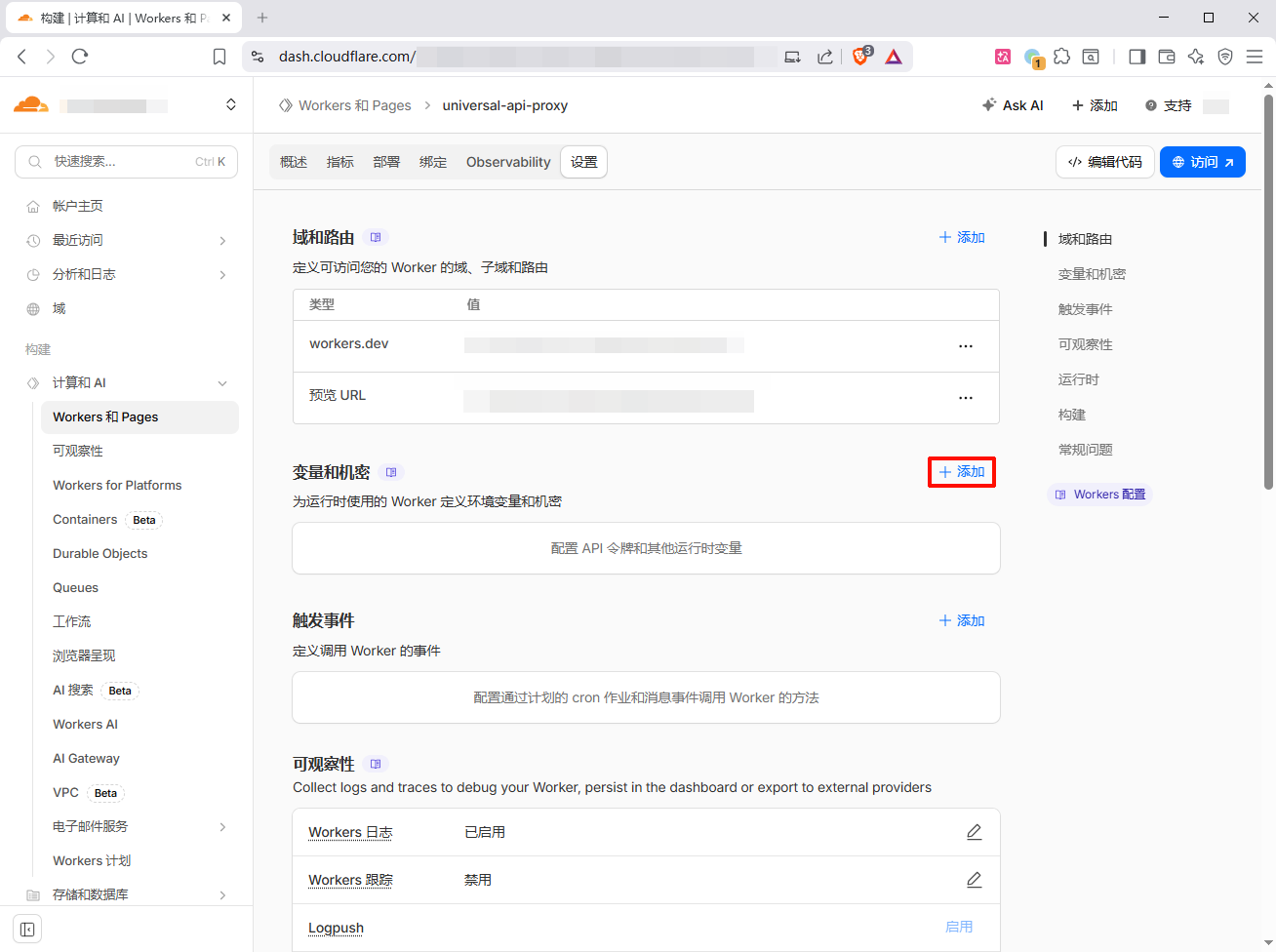
Task: Open the account switcher dropdown arrows
Action: click(231, 105)
